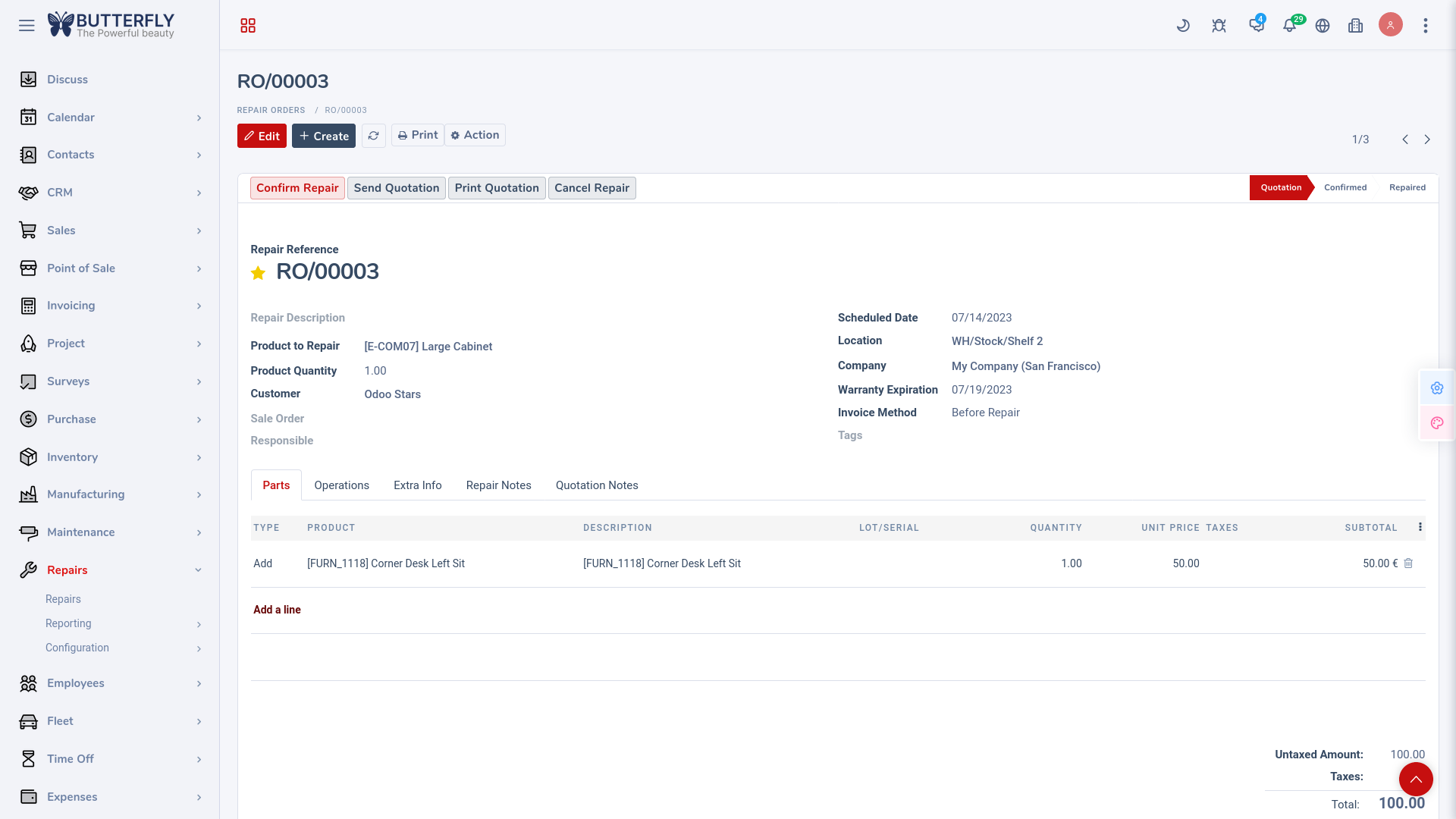1456x819 pixels.
Task: Click the debug bug icon
Action: pos(1219,26)
